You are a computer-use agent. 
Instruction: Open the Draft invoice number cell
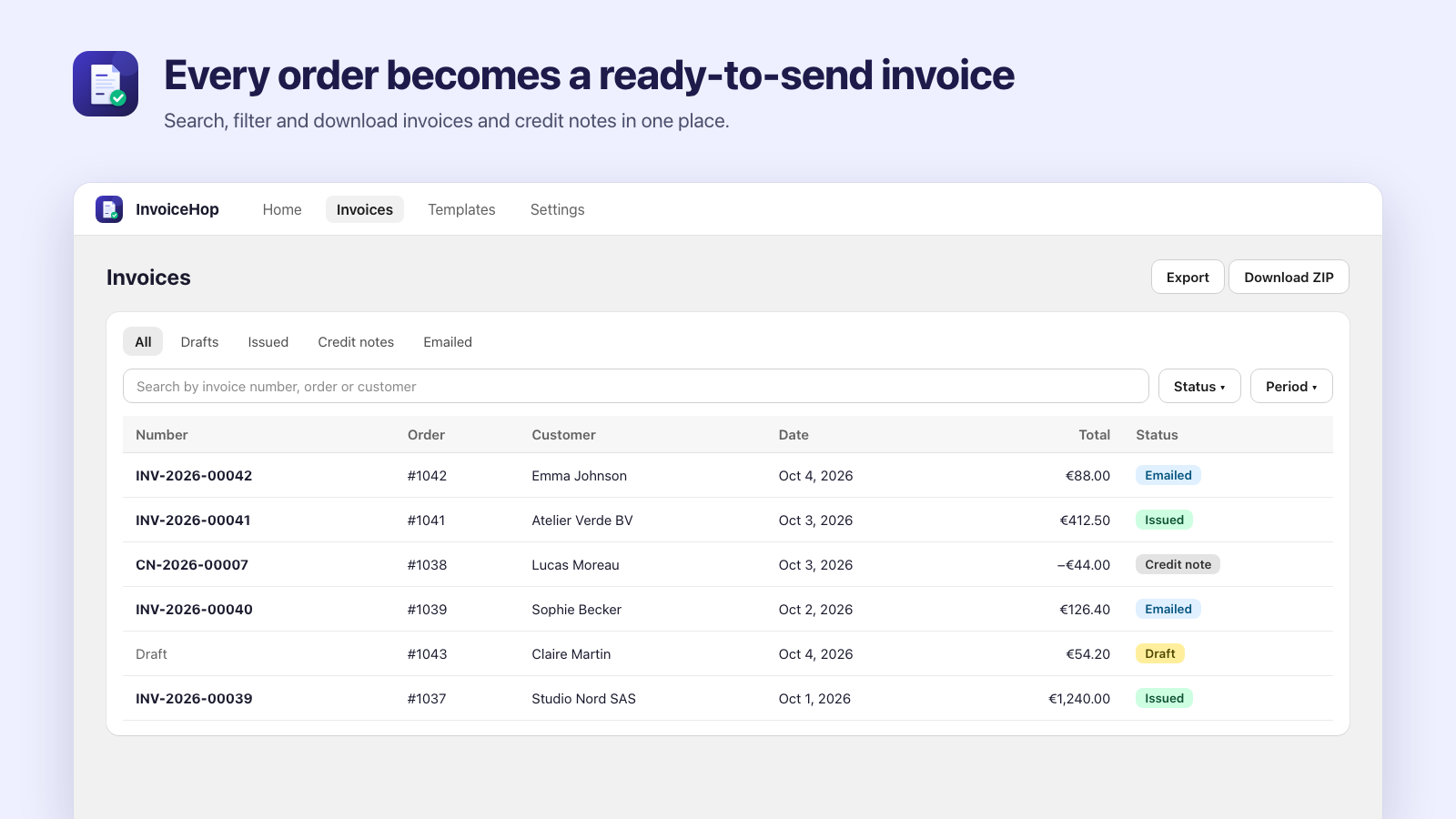coord(151,654)
